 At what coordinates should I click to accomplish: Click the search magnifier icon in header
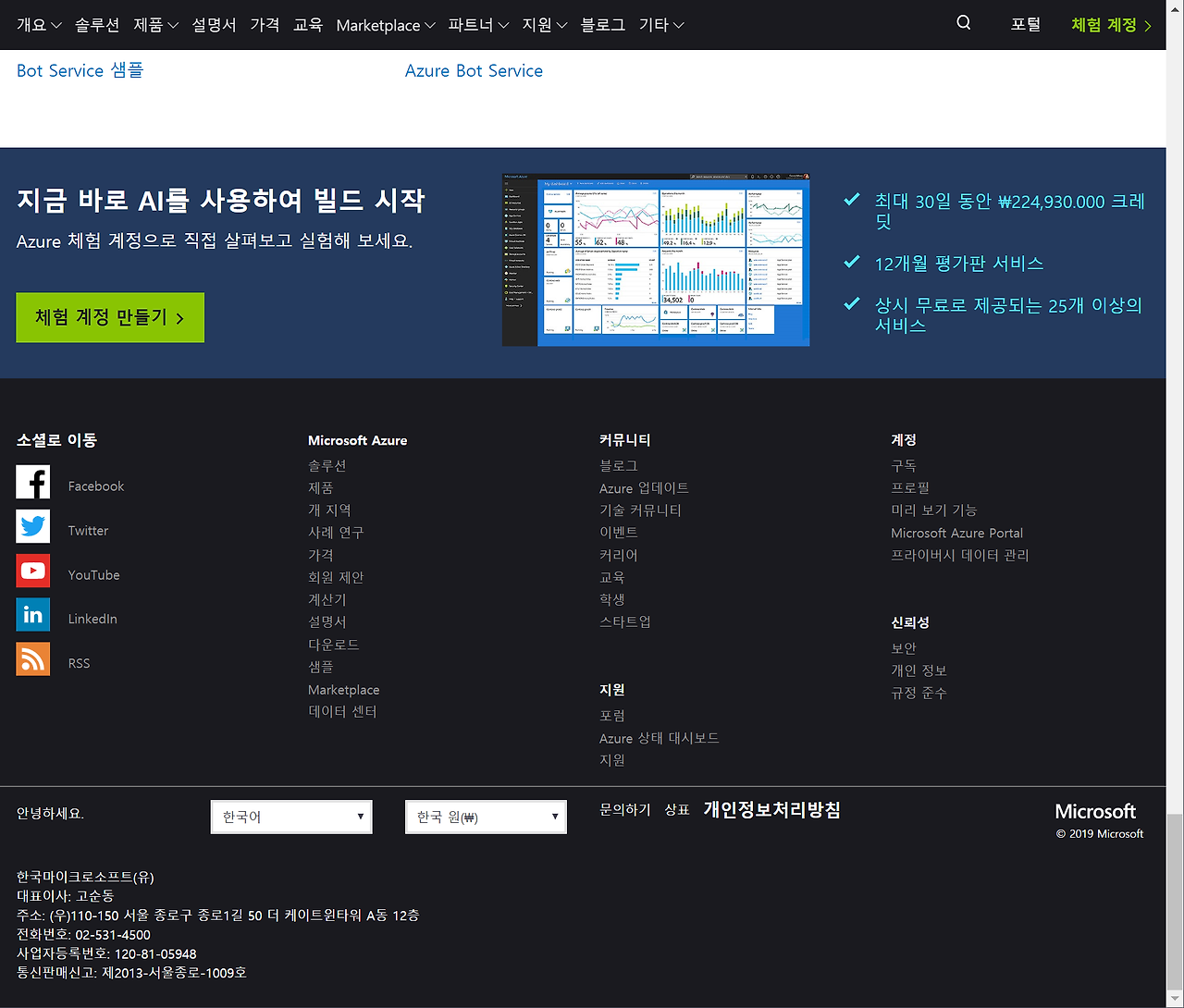pos(964,23)
